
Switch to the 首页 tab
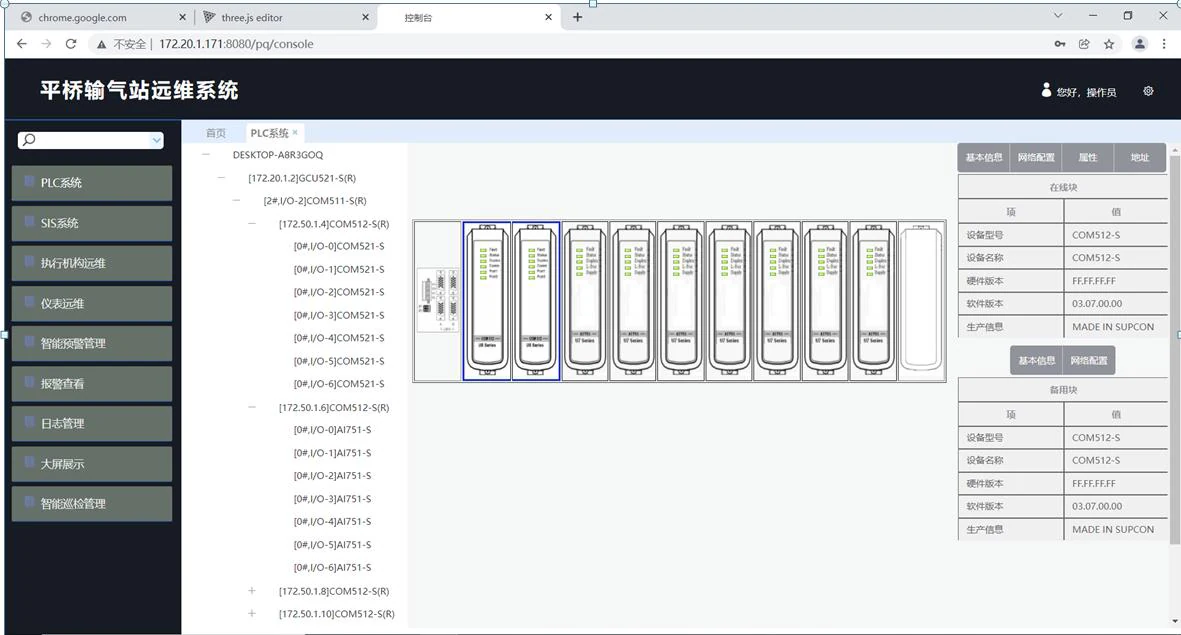coord(215,133)
